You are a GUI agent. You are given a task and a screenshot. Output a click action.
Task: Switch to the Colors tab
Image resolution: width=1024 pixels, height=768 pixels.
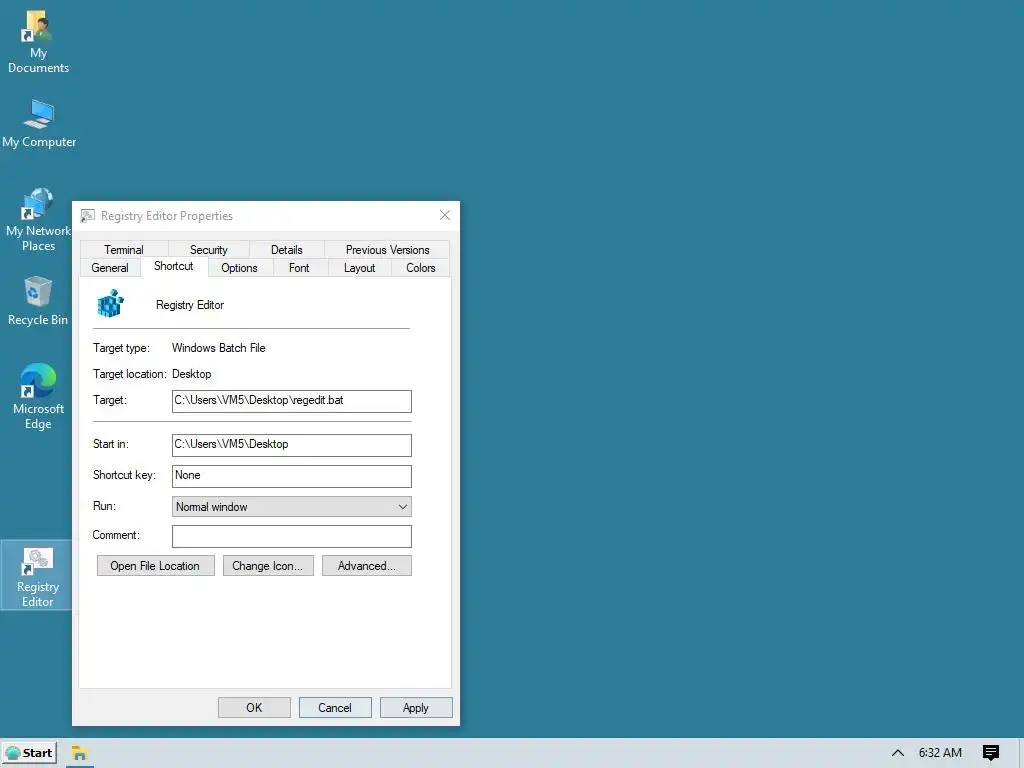[x=421, y=268]
